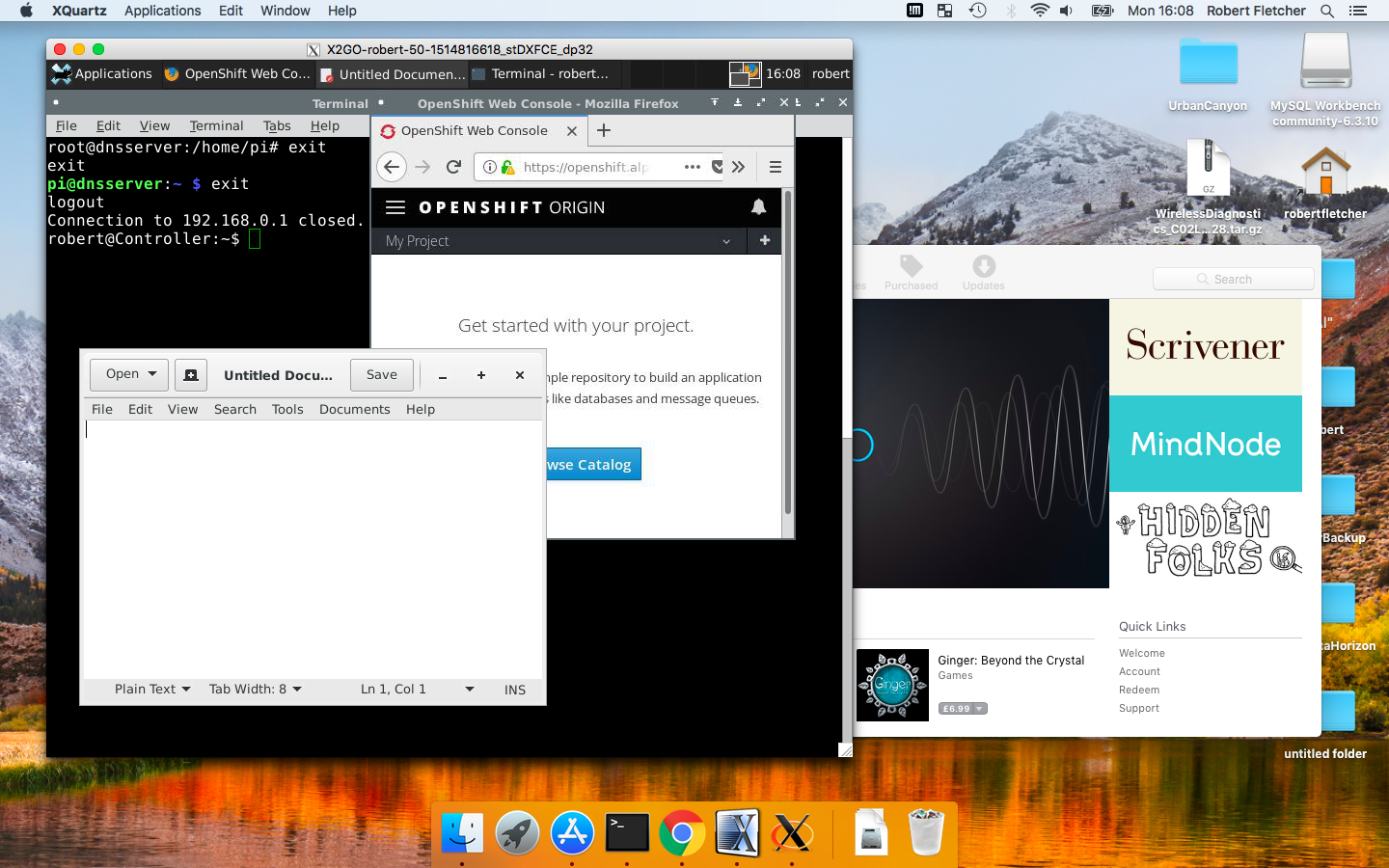
Task: Create new document in text editor
Action: point(191,375)
